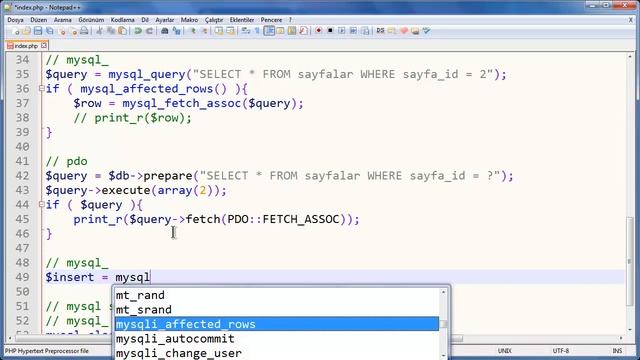
Task: Click the horizontal scrollbar right arrow
Action: pyautogui.click(x=621, y=338)
